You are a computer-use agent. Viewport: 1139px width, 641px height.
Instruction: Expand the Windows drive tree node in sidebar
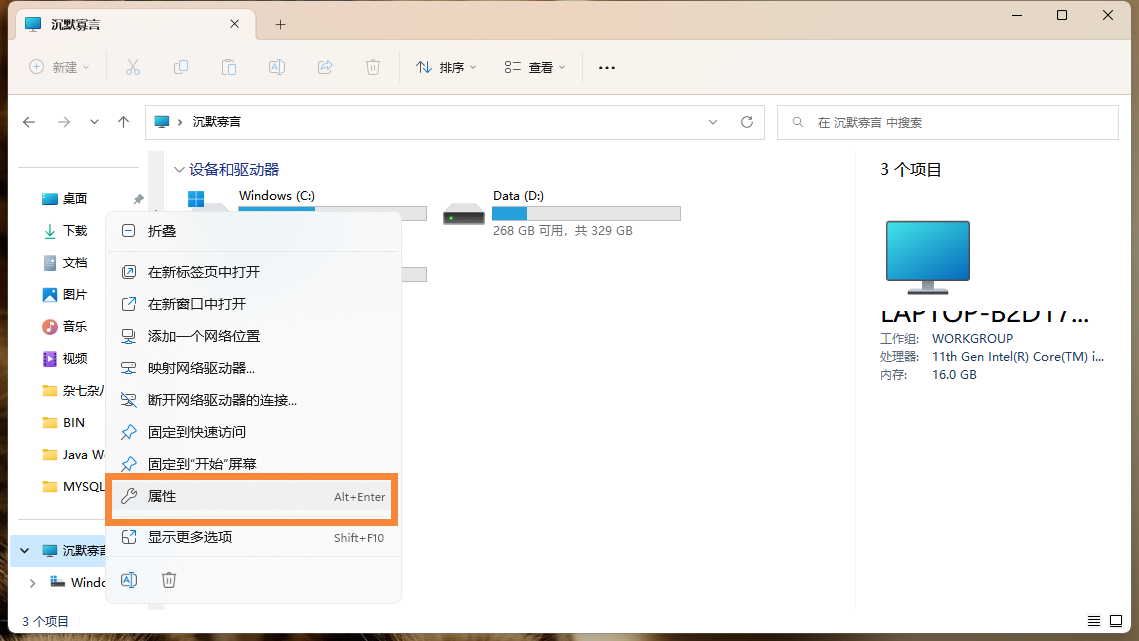pos(32,582)
